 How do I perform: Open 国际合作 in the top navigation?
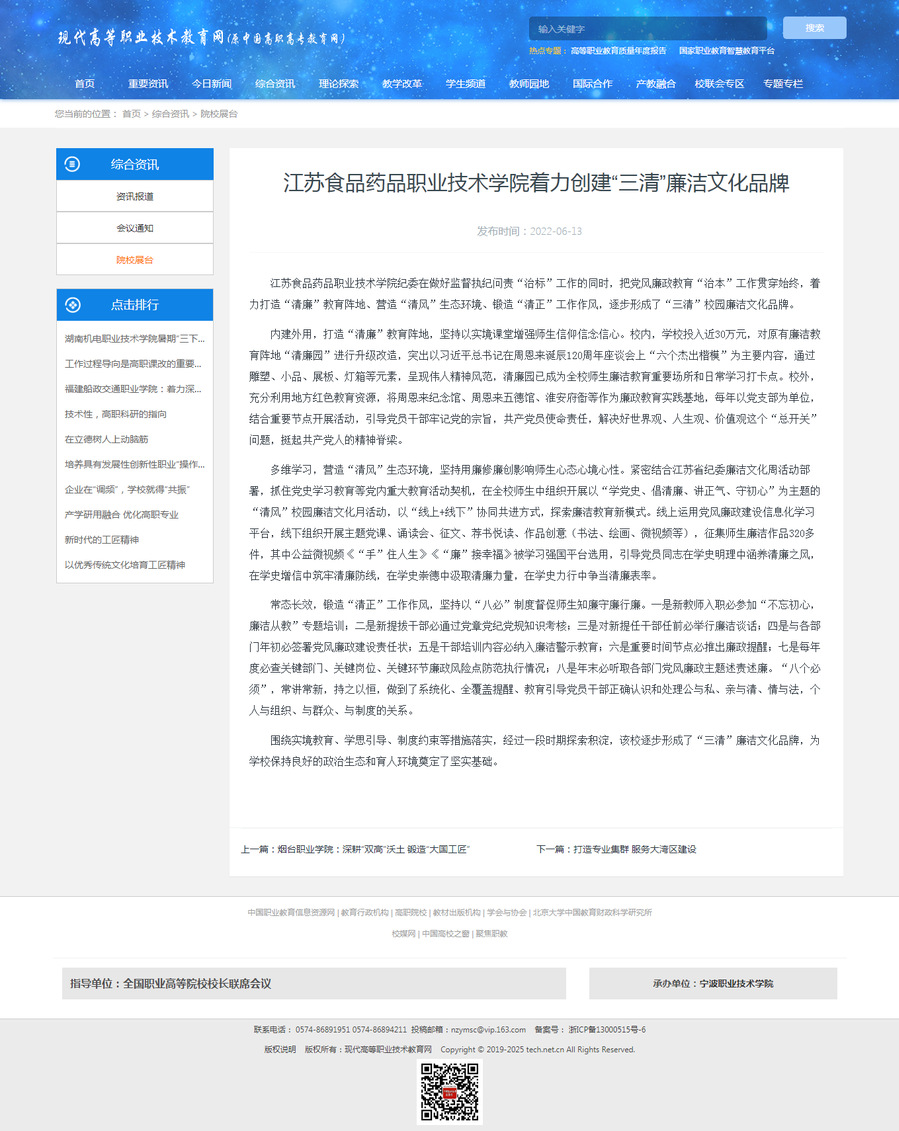click(x=592, y=84)
